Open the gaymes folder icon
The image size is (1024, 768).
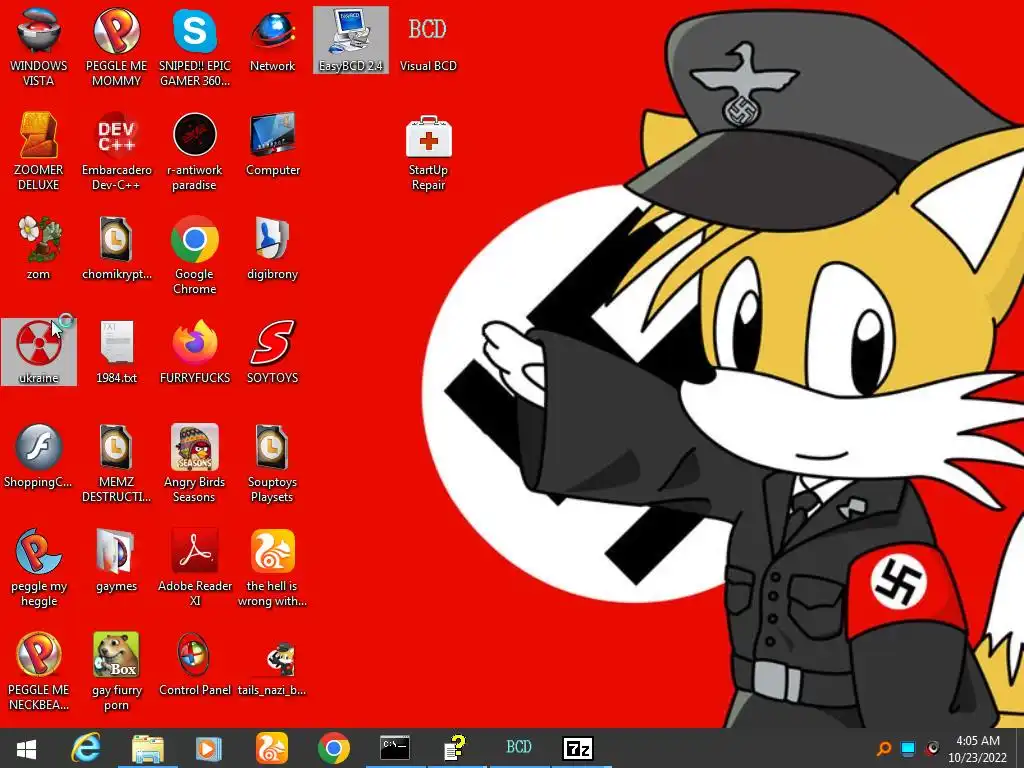(x=116, y=561)
